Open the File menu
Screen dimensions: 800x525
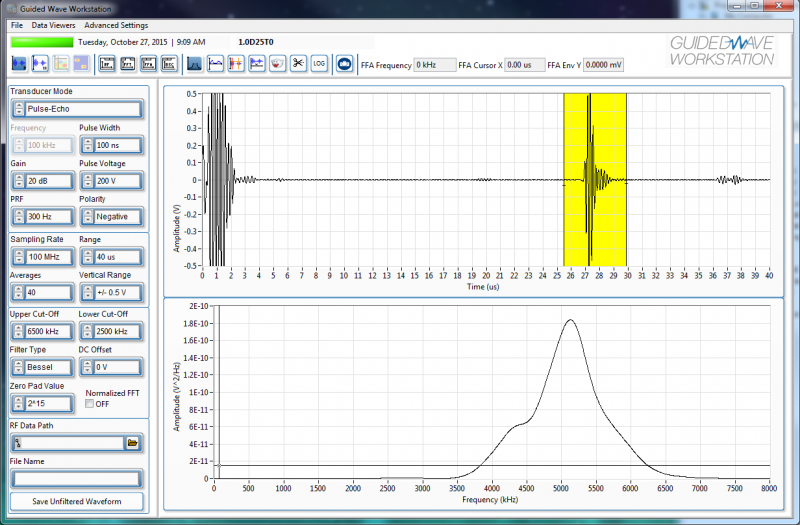(x=16, y=24)
